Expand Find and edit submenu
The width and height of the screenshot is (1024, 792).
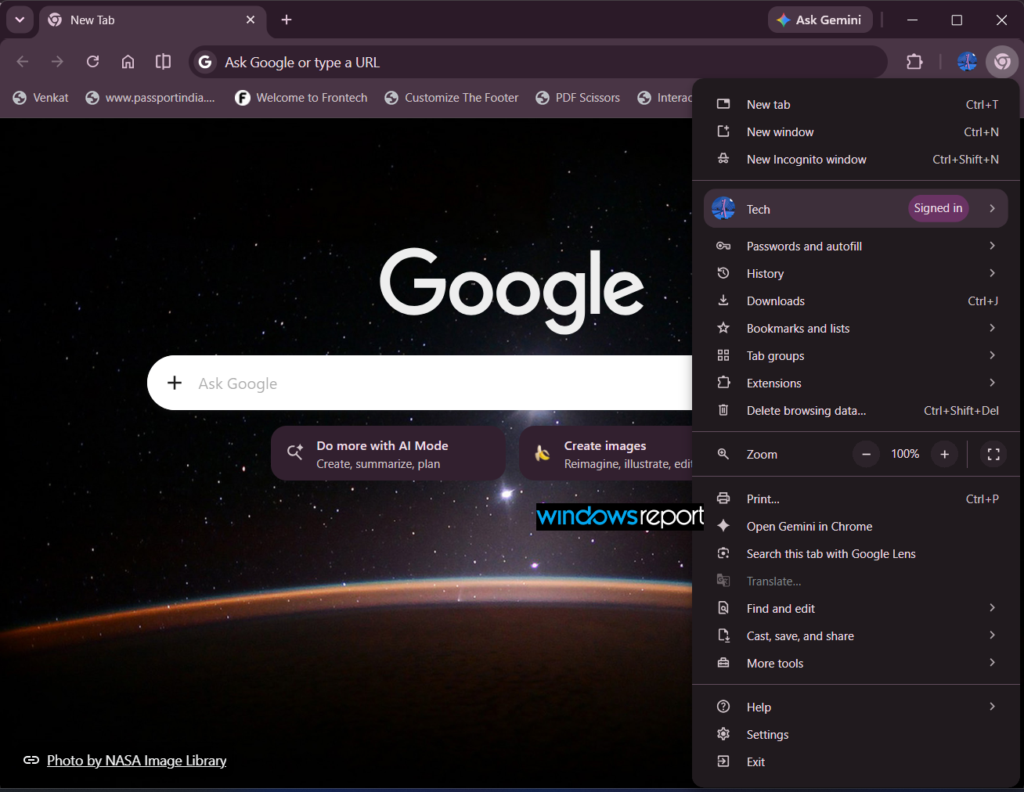[856, 609]
